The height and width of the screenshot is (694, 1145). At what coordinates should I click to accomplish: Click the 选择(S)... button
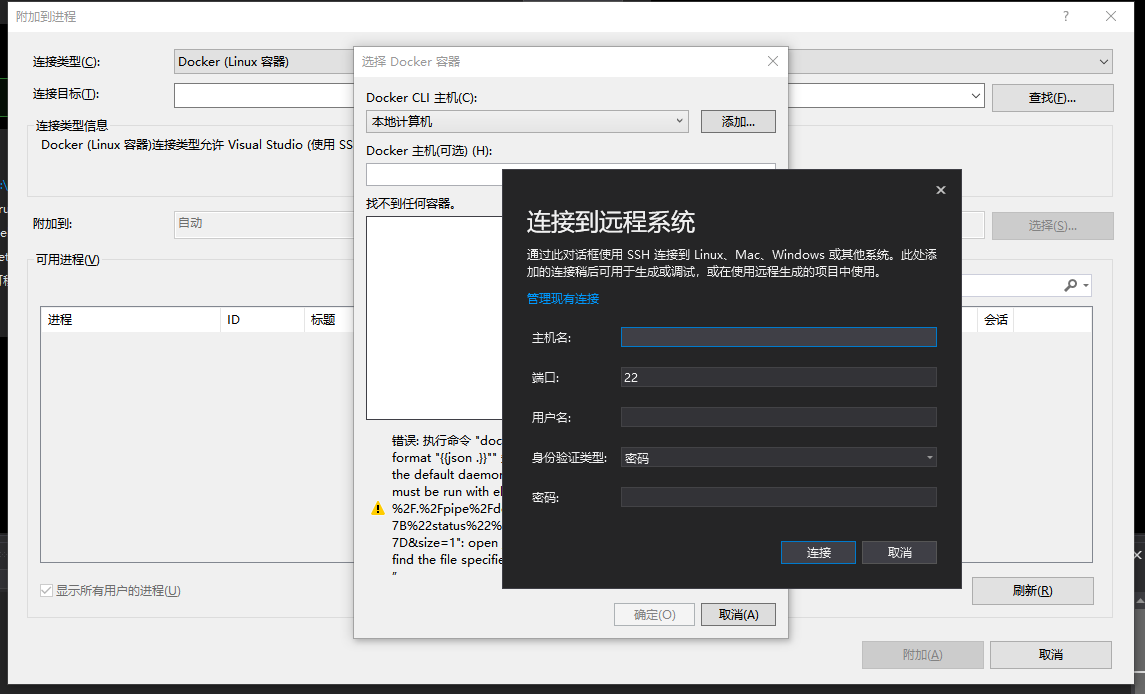(x=1052, y=226)
